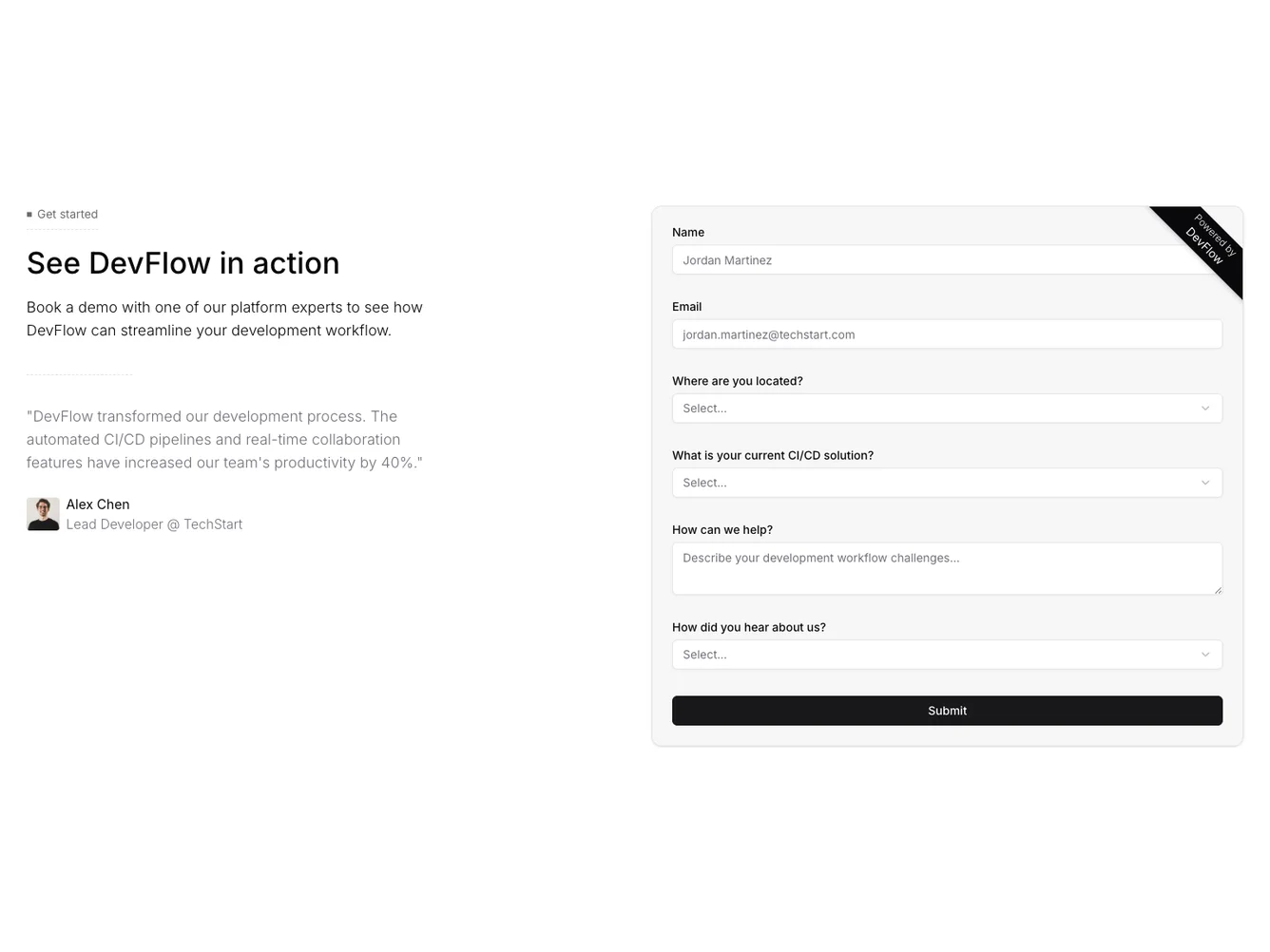1270x952 pixels.
Task: Click the chevron arrow in the location select
Action: click(x=1205, y=409)
